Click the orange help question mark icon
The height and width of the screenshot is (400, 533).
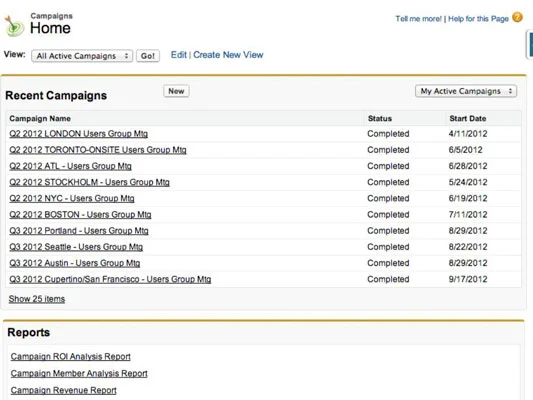(x=517, y=17)
